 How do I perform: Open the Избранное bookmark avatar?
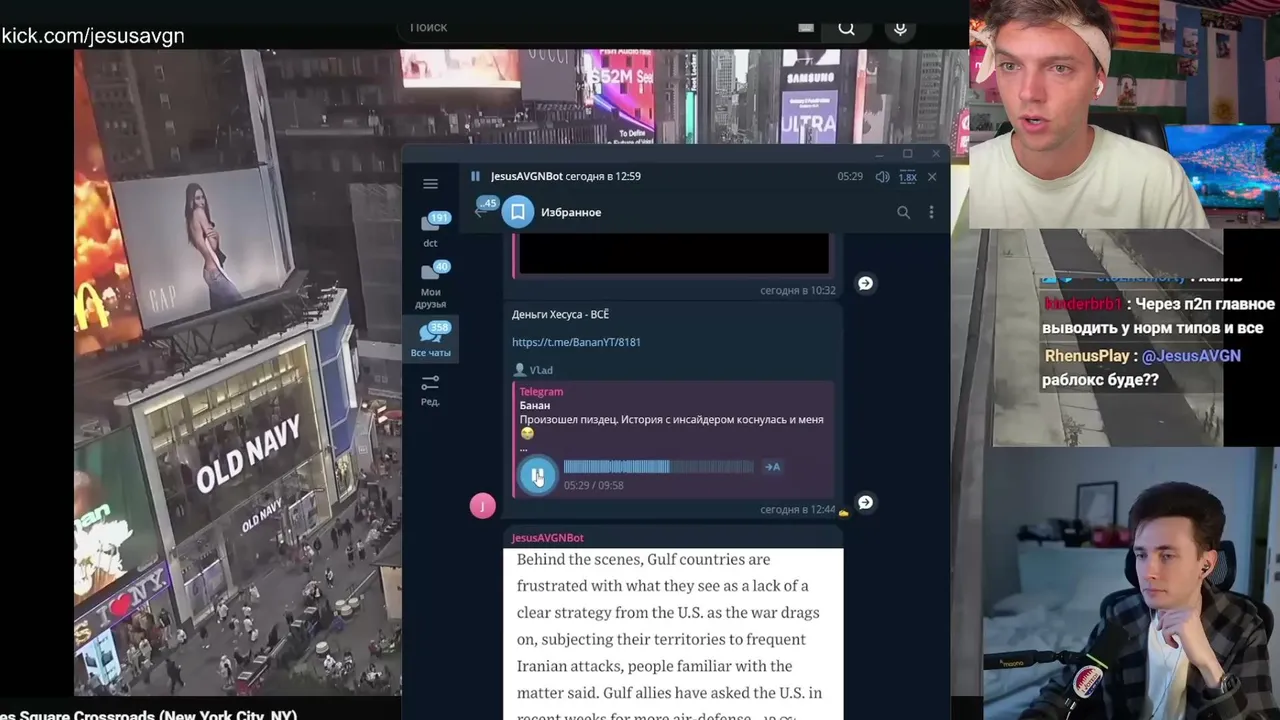point(517,212)
